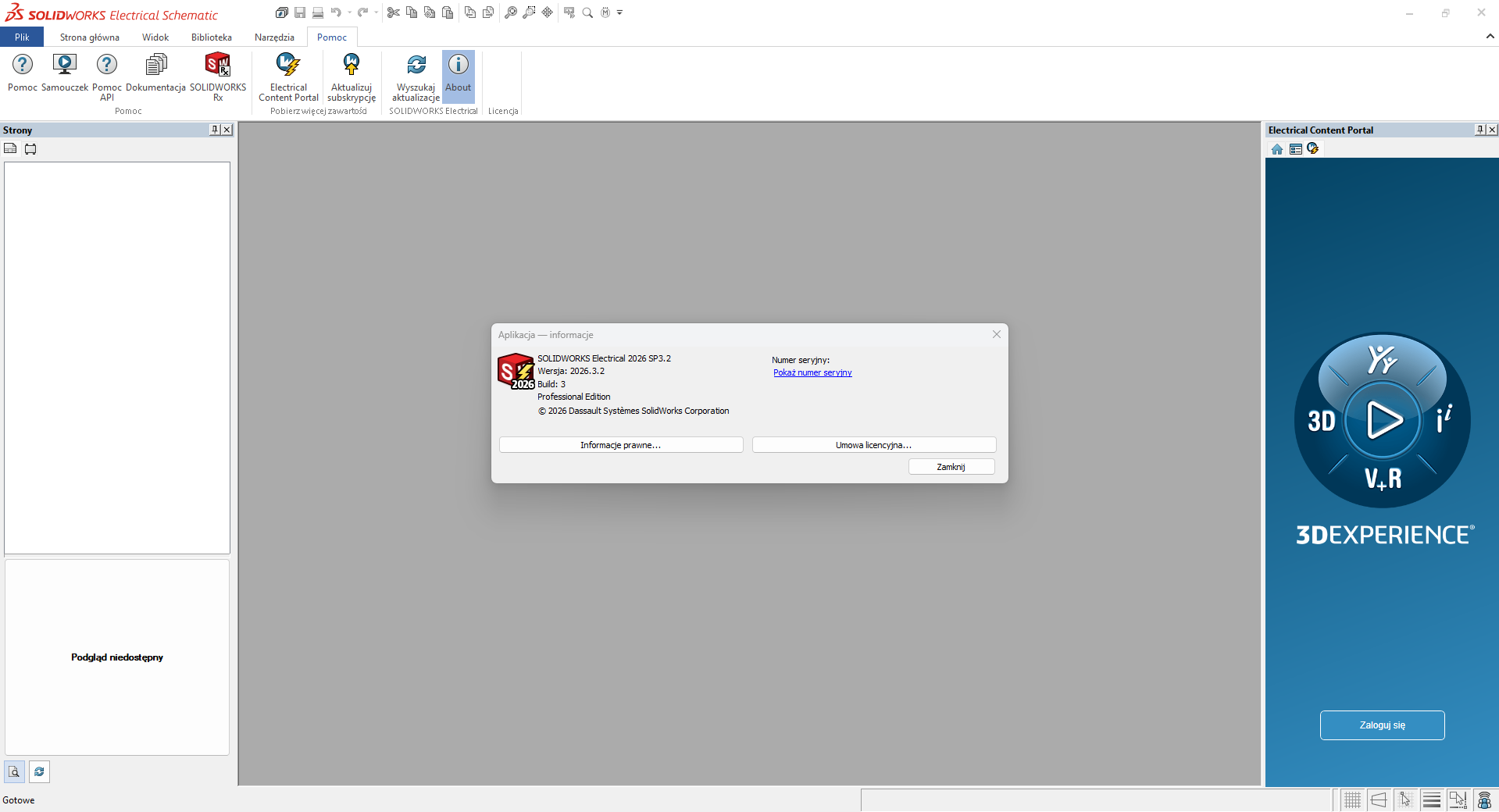Click the refresh icon below the preview pane
This screenshot has width=1499, height=812.
point(39,771)
